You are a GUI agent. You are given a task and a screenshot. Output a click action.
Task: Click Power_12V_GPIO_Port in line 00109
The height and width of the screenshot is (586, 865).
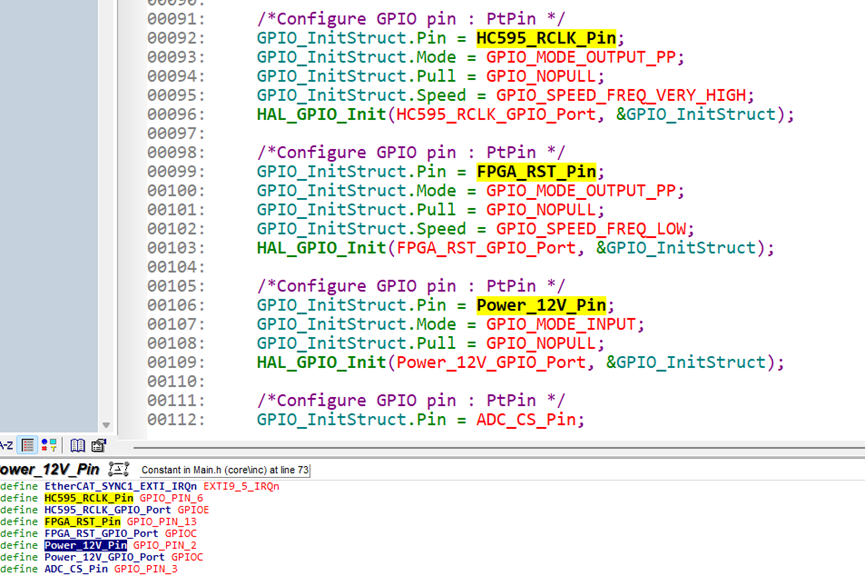491,363
